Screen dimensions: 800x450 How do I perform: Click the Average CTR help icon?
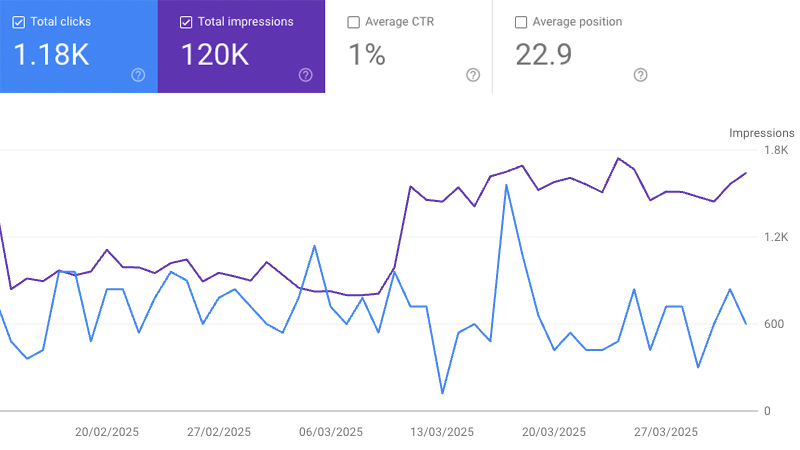(x=472, y=75)
